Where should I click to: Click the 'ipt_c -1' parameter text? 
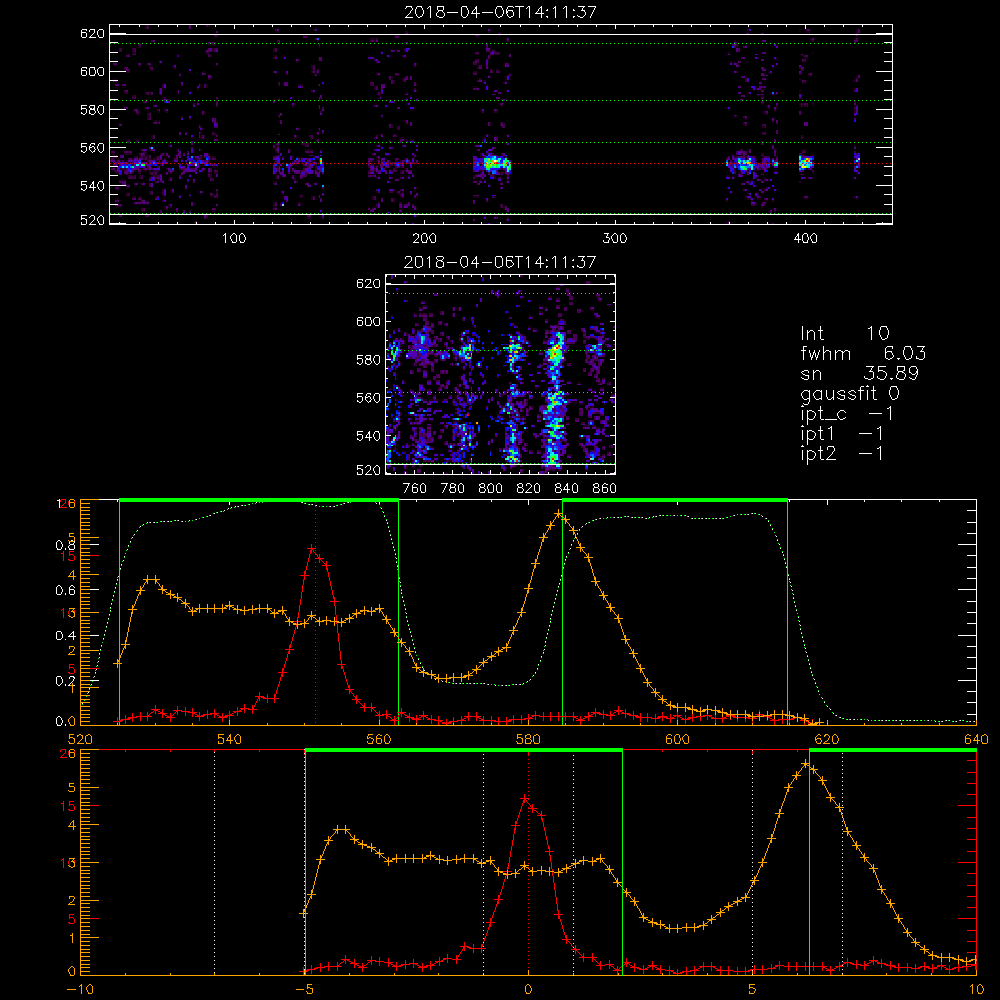(847, 414)
